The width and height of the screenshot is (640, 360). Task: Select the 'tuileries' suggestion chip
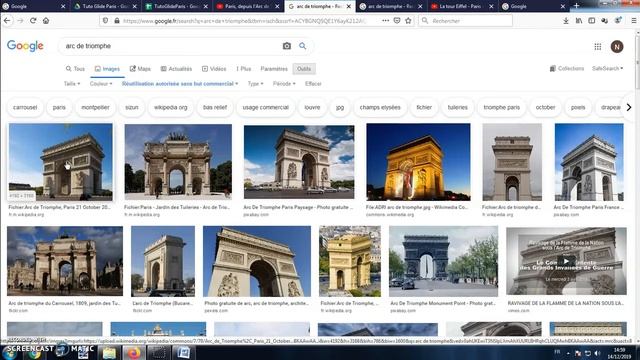458,107
